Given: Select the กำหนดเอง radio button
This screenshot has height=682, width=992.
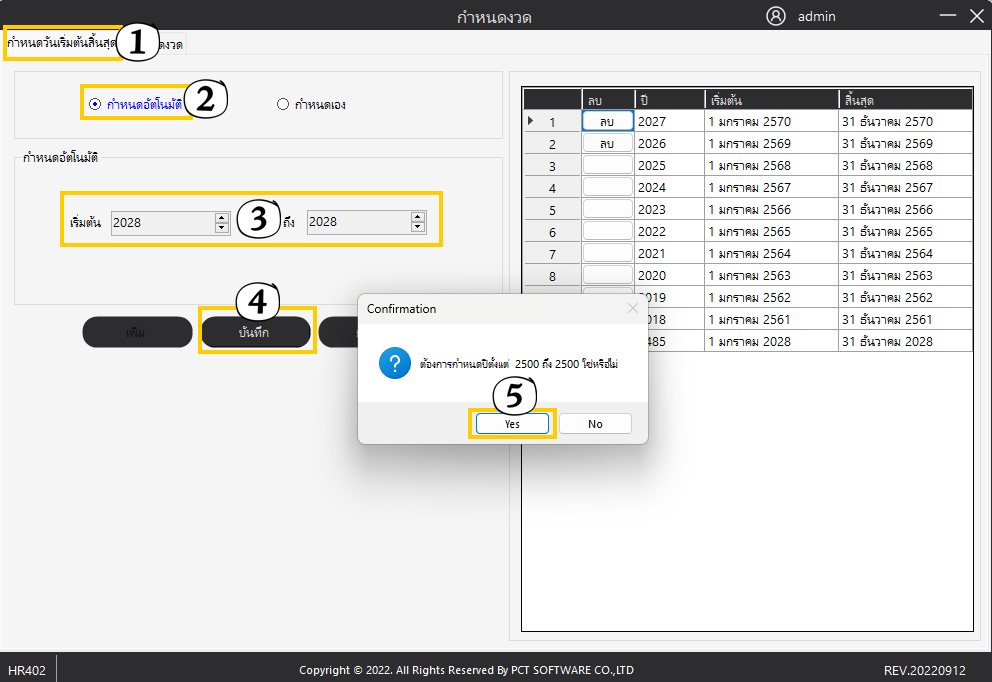Looking at the screenshot, I should point(283,104).
